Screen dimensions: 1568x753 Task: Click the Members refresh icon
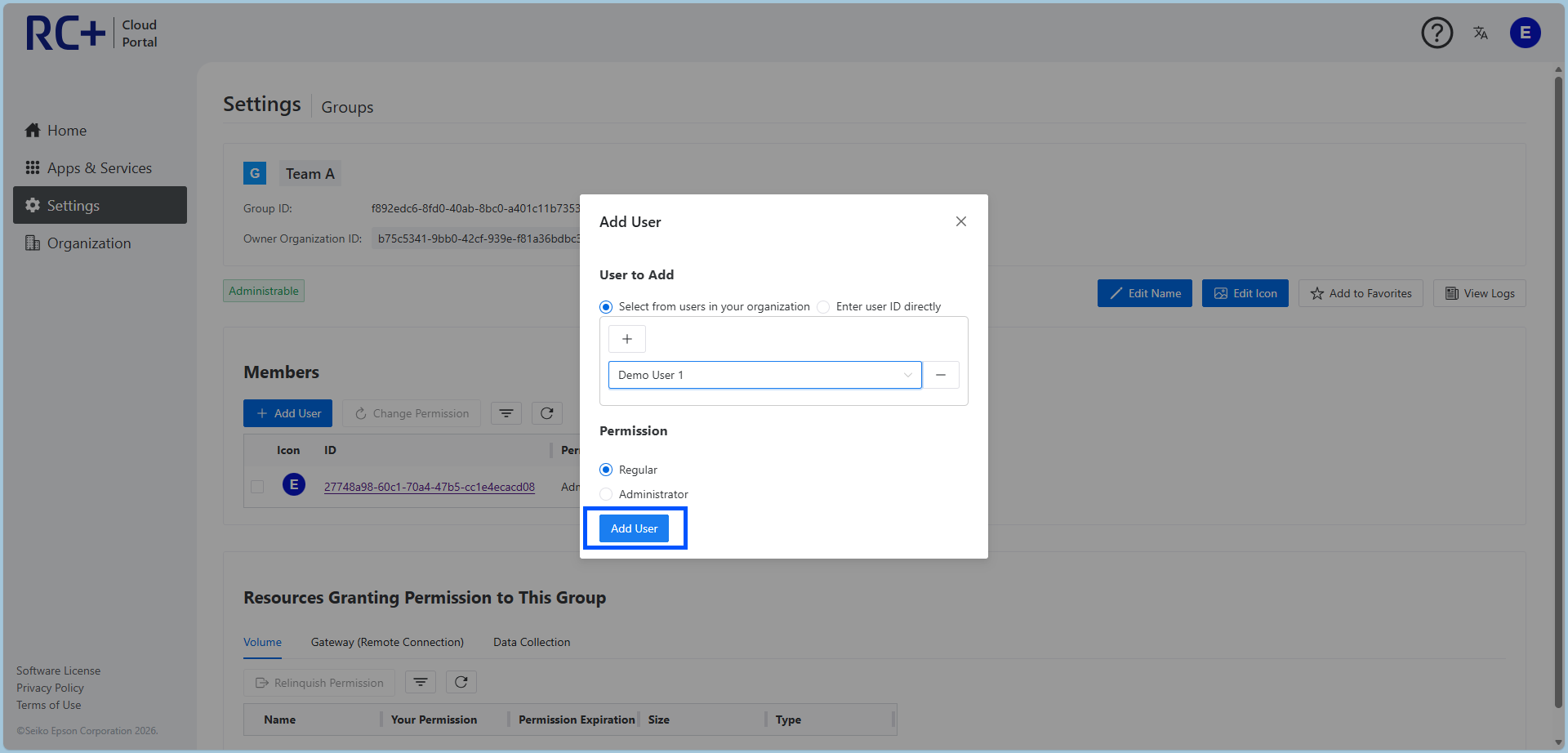[547, 413]
